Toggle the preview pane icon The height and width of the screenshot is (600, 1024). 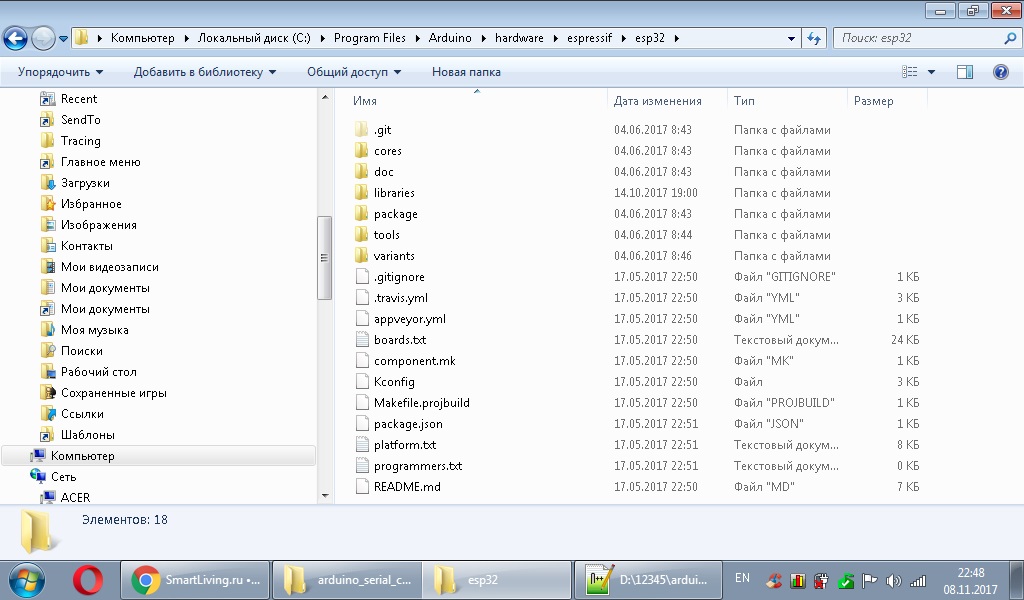pos(965,72)
